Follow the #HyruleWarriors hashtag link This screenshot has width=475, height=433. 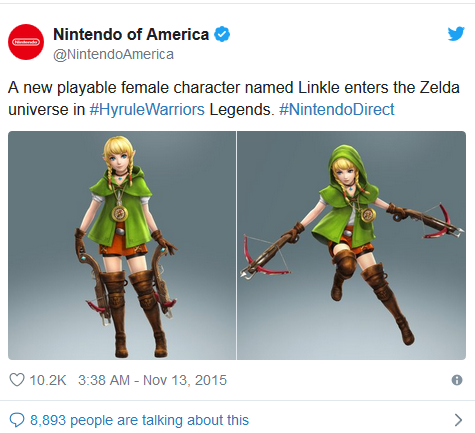147,109
